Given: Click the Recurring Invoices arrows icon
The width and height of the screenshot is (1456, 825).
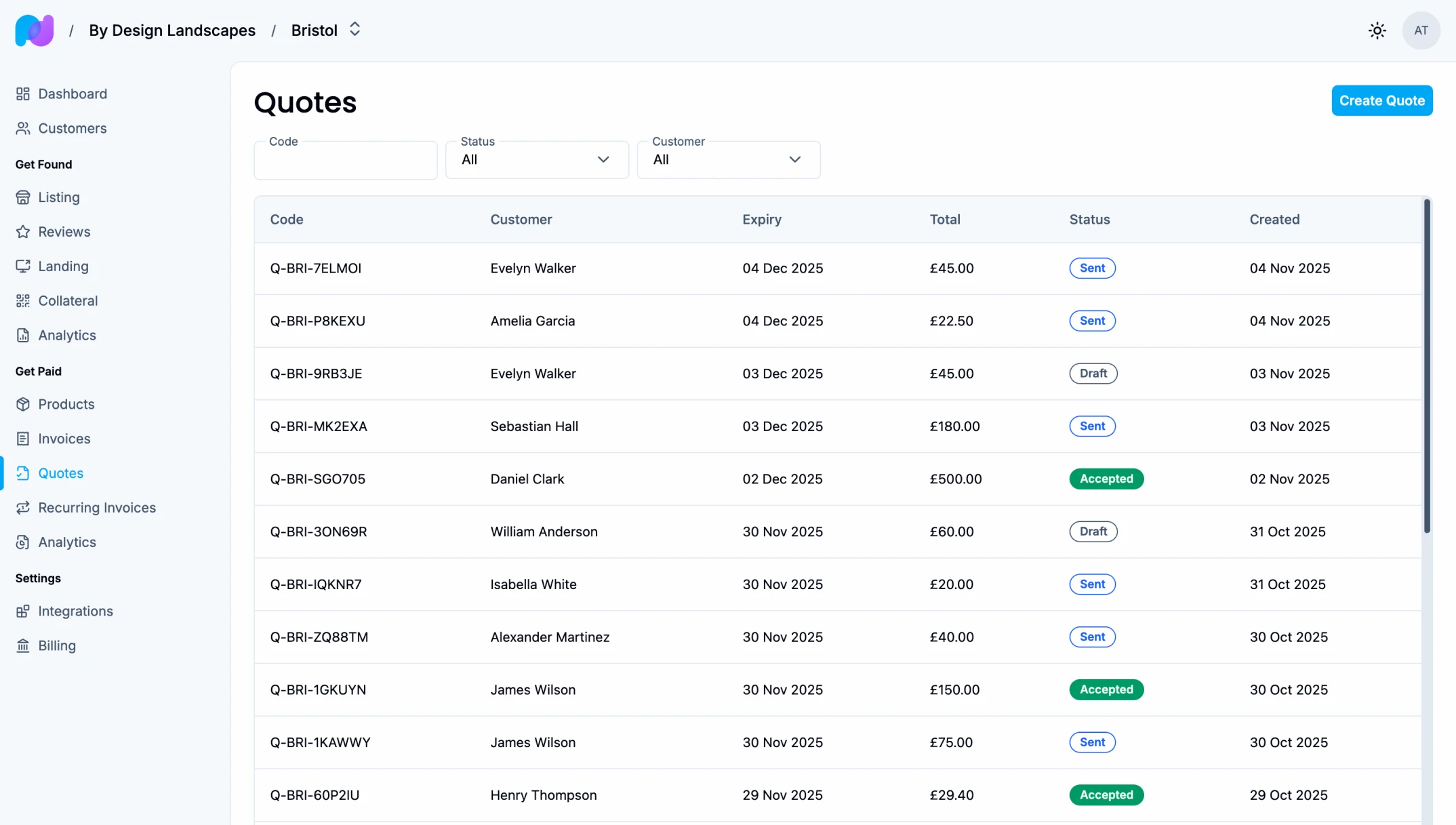Looking at the screenshot, I should click(x=23, y=508).
